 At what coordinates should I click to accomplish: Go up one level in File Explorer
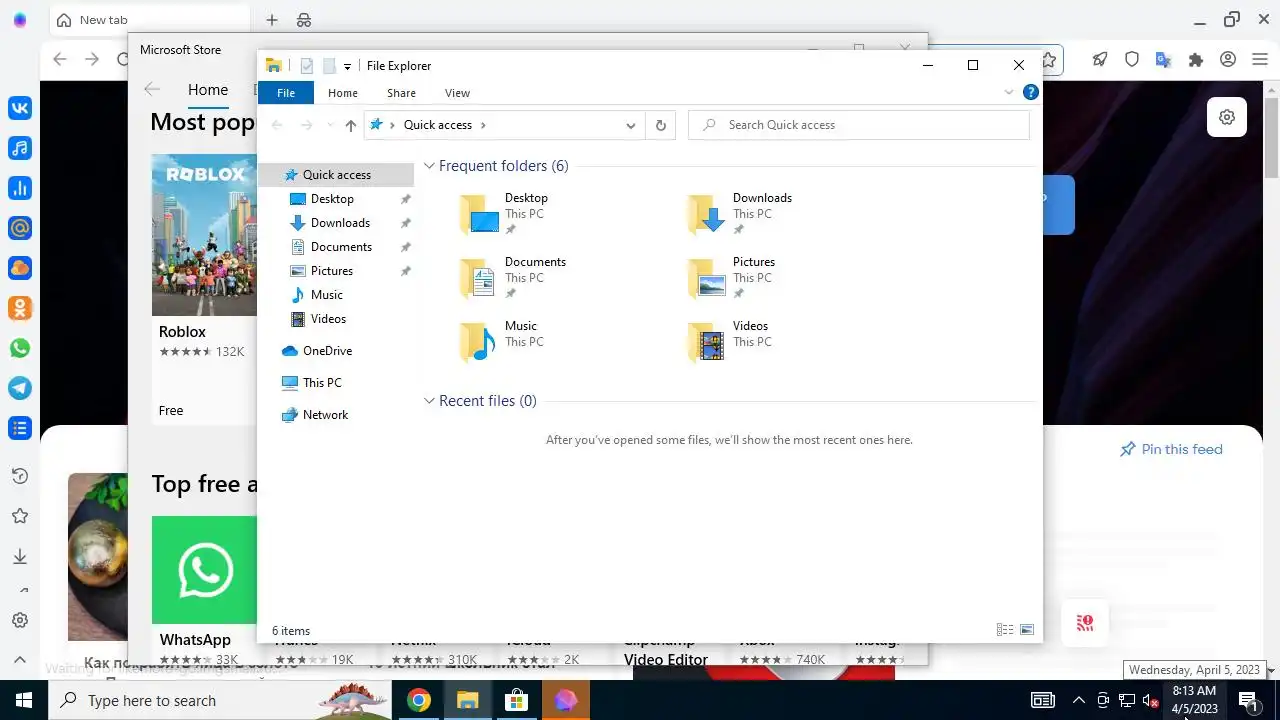(x=350, y=125)
